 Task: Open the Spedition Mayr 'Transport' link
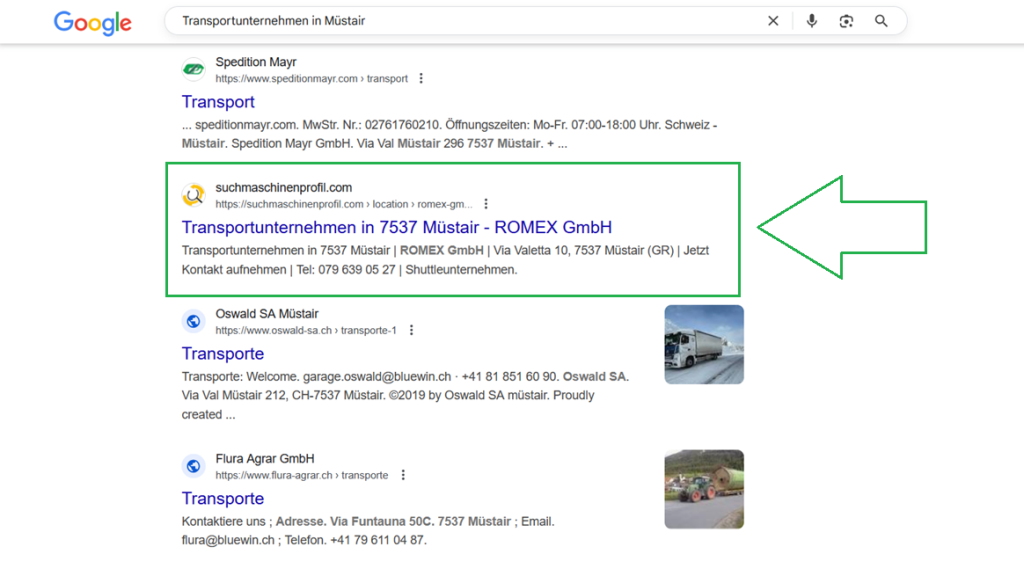218,102
